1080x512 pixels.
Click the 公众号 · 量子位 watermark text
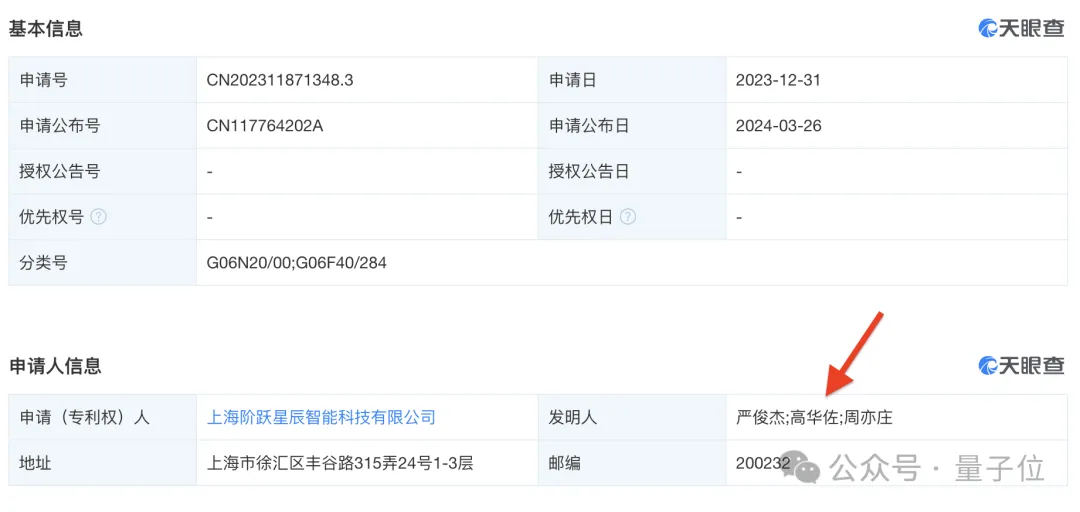pyautogui.click(x=938, y=467)
